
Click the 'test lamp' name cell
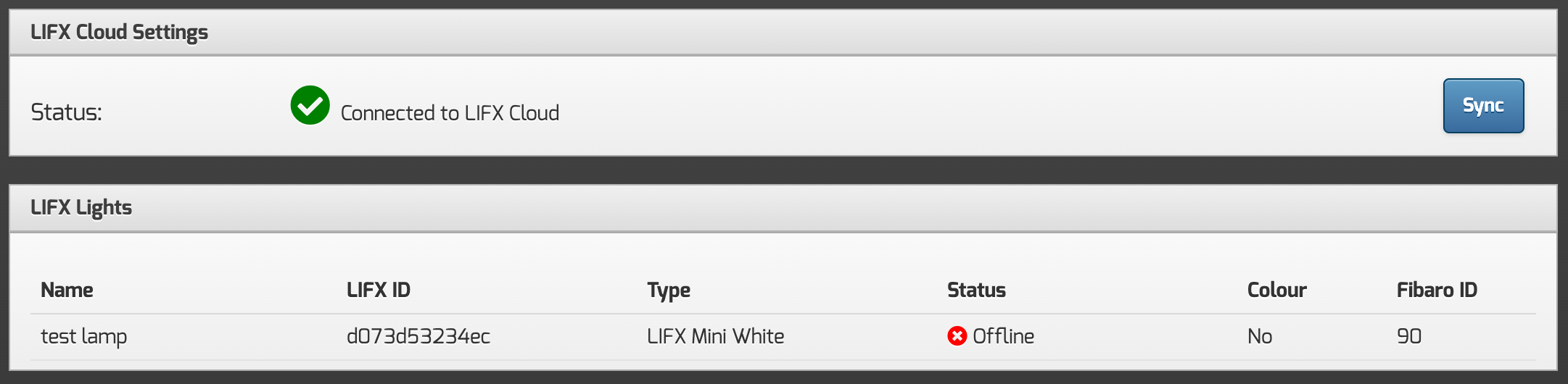[x=84, y=336]
